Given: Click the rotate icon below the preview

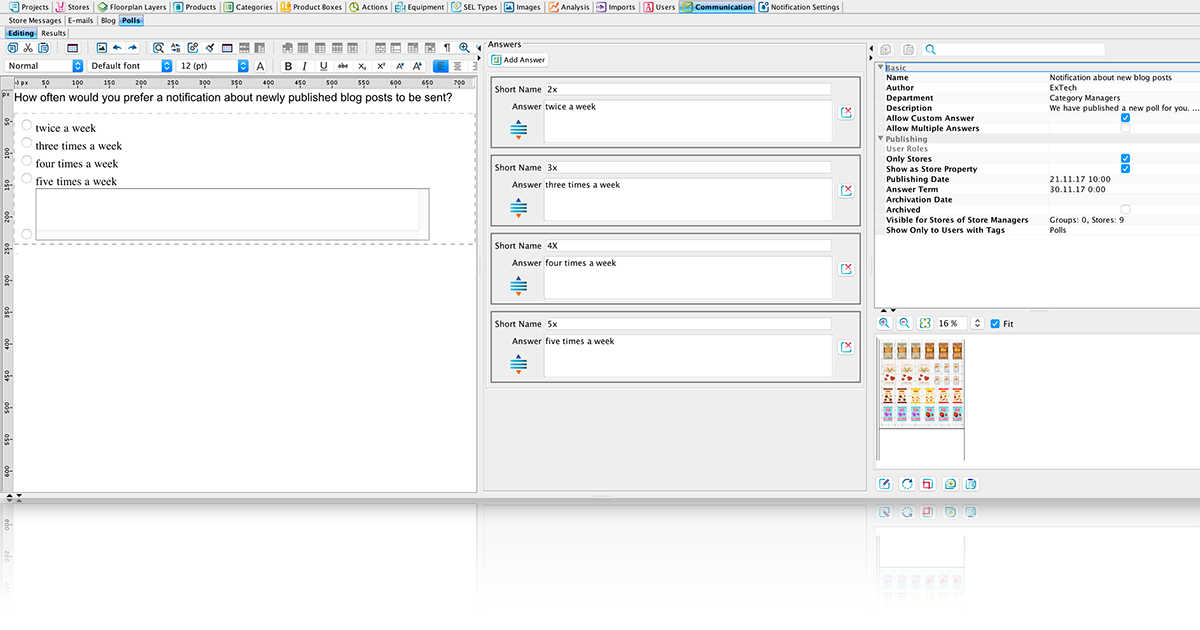Looking at the screenshot, I should pyautogui.click(x=906, y=484).
